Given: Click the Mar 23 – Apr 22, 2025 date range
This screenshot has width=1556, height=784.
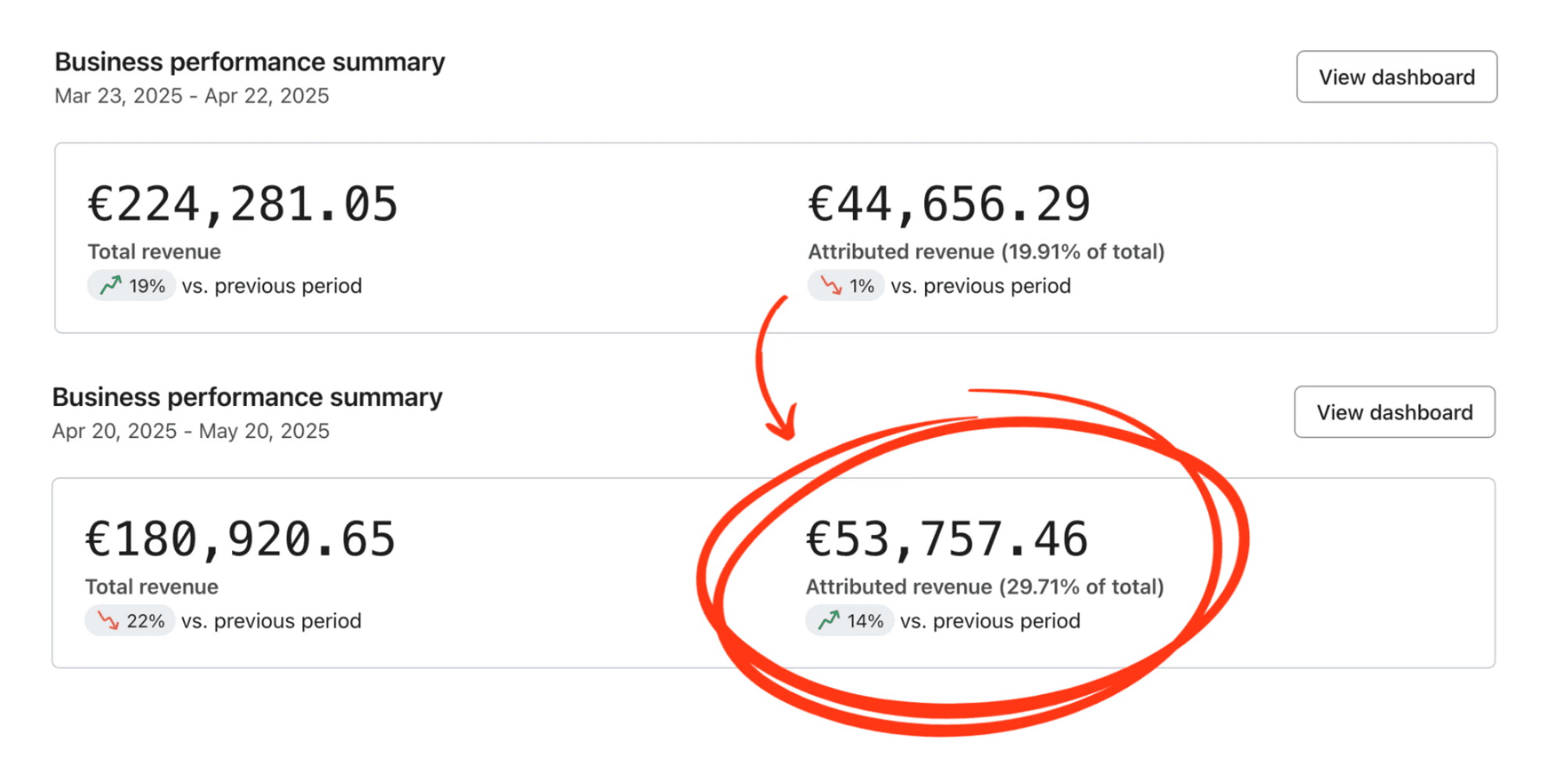Looking at the screenshot, I should tap(192, 95).
